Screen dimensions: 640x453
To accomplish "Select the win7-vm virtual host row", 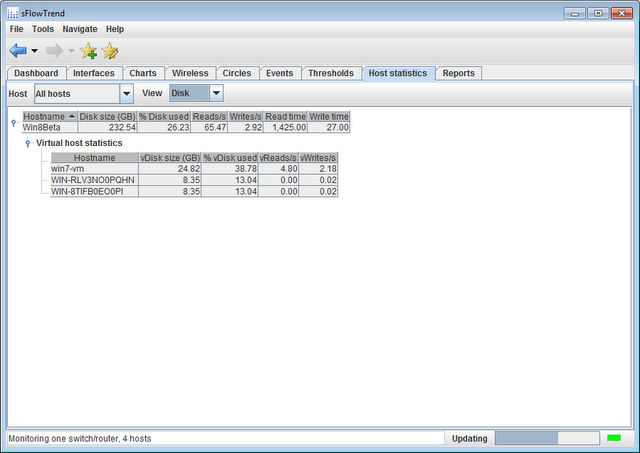I will [x=94, y=169].
